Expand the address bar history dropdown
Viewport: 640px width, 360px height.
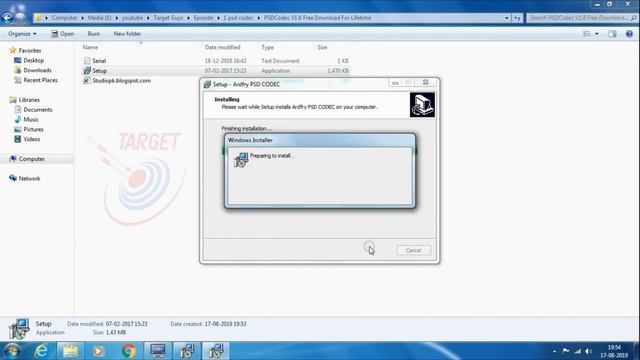(507, 18)
